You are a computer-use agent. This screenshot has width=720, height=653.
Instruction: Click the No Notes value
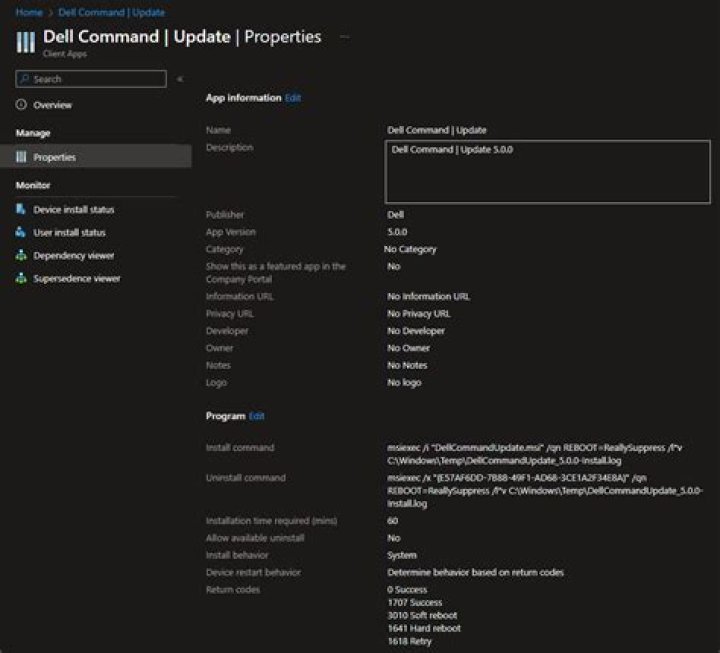click(x=407, y=366)
